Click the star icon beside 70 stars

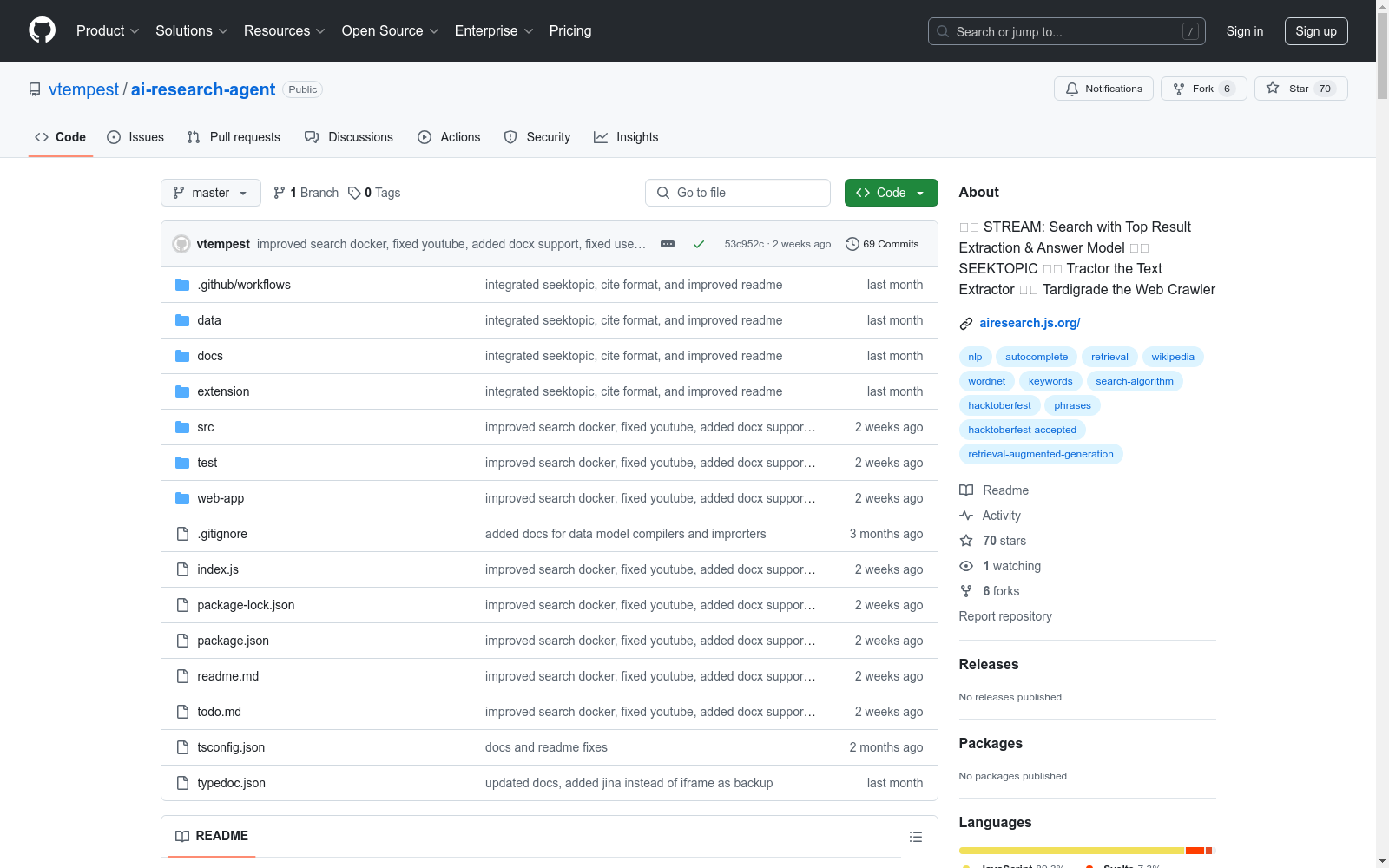[x=966, y=541]
